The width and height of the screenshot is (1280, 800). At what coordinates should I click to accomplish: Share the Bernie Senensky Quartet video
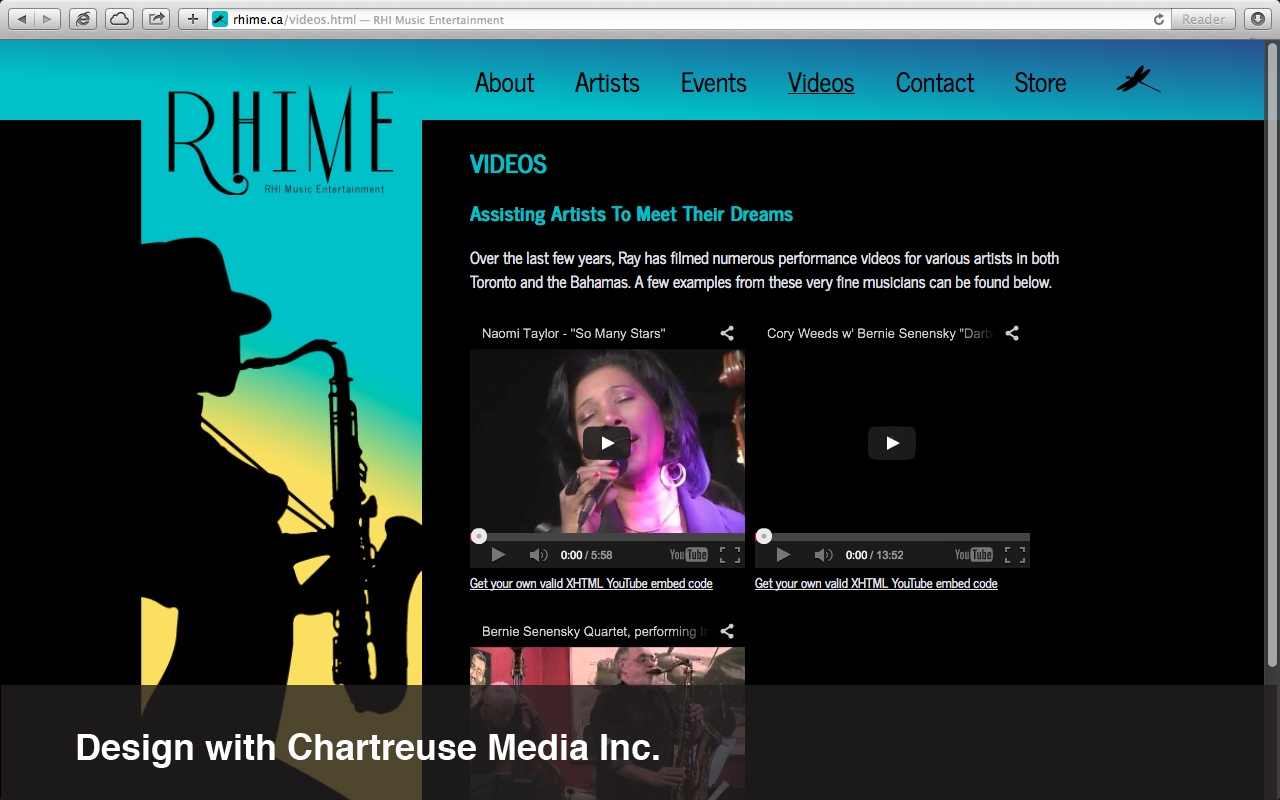(x=727, y=631)
